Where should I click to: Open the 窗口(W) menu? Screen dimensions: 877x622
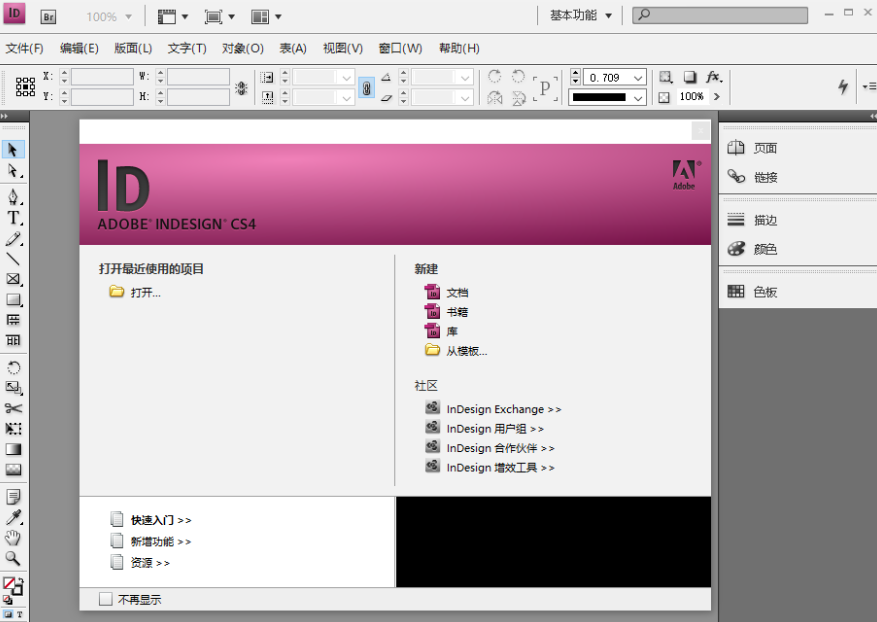coord(402,48)
